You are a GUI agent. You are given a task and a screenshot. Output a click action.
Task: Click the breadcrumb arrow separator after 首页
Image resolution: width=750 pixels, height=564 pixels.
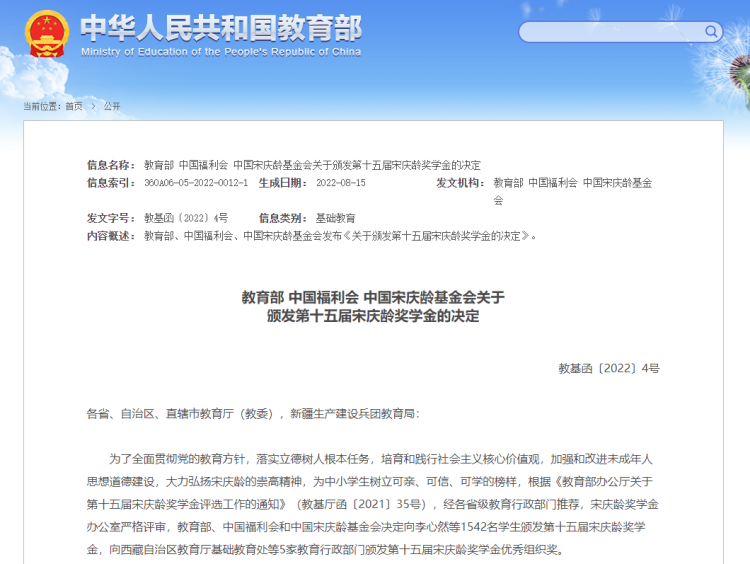(x=91, y=106)
